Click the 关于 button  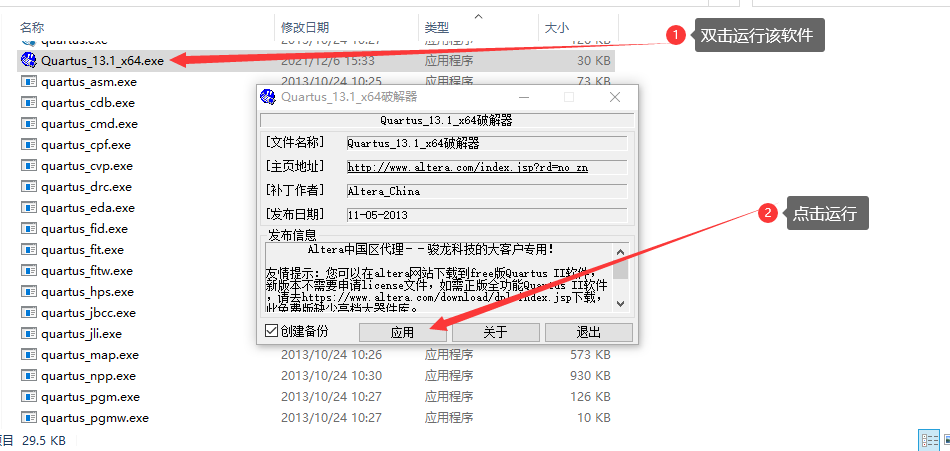[495, 332]
